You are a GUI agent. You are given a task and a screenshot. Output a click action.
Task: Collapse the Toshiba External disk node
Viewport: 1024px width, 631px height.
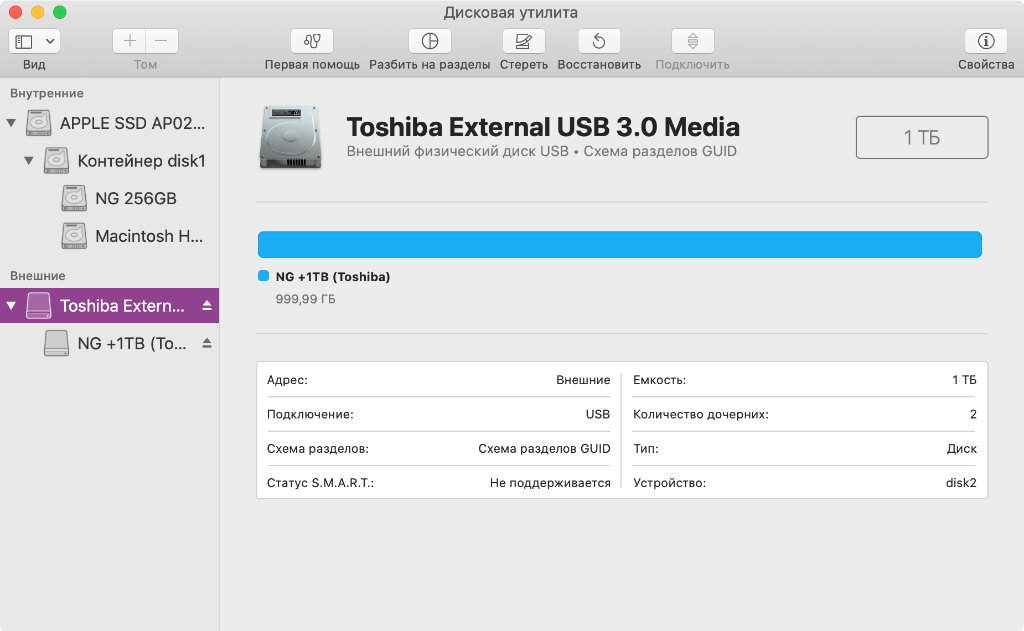(11, 306)
